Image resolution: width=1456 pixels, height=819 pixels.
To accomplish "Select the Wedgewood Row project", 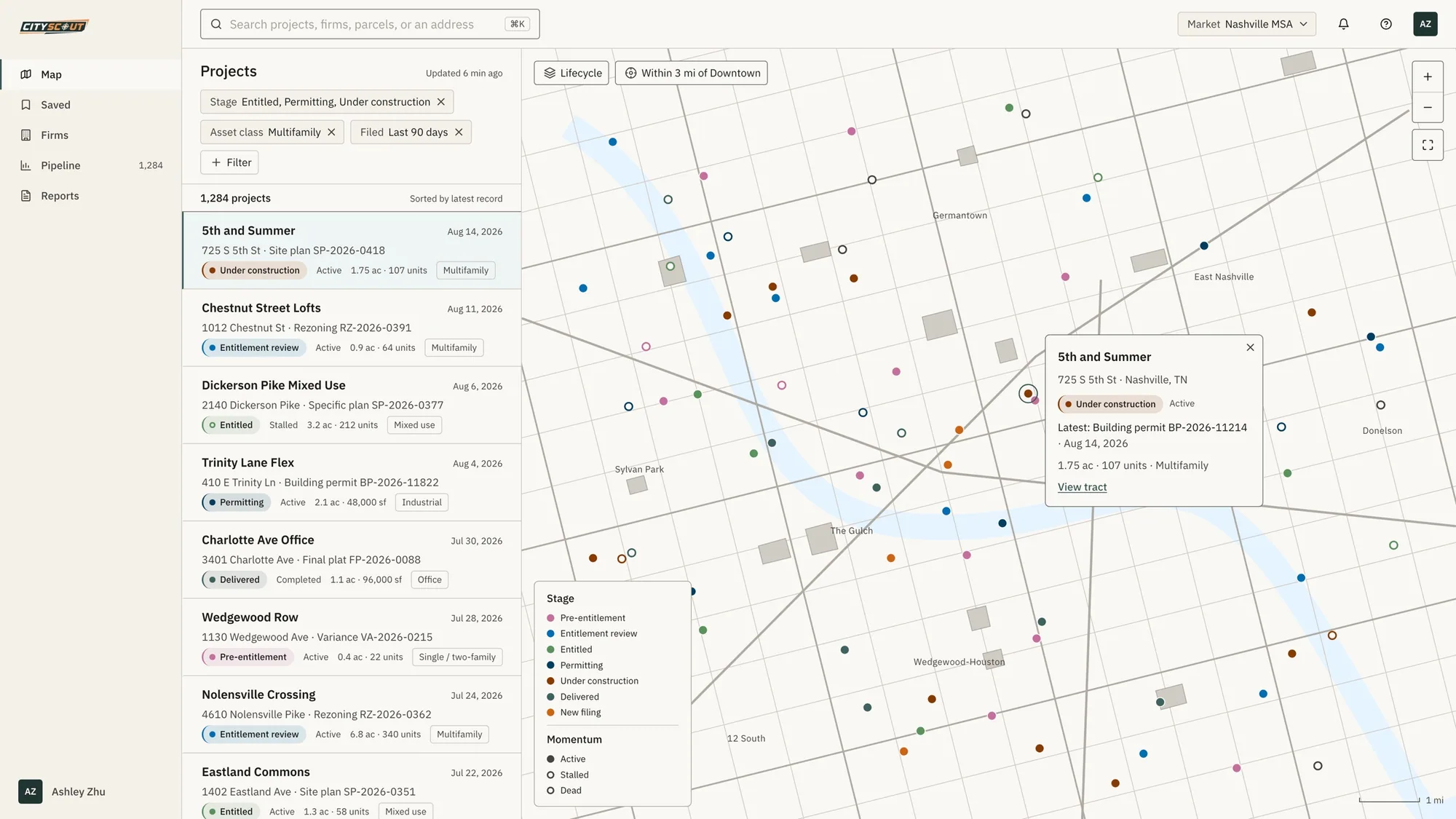I will [x=352, y=637].
